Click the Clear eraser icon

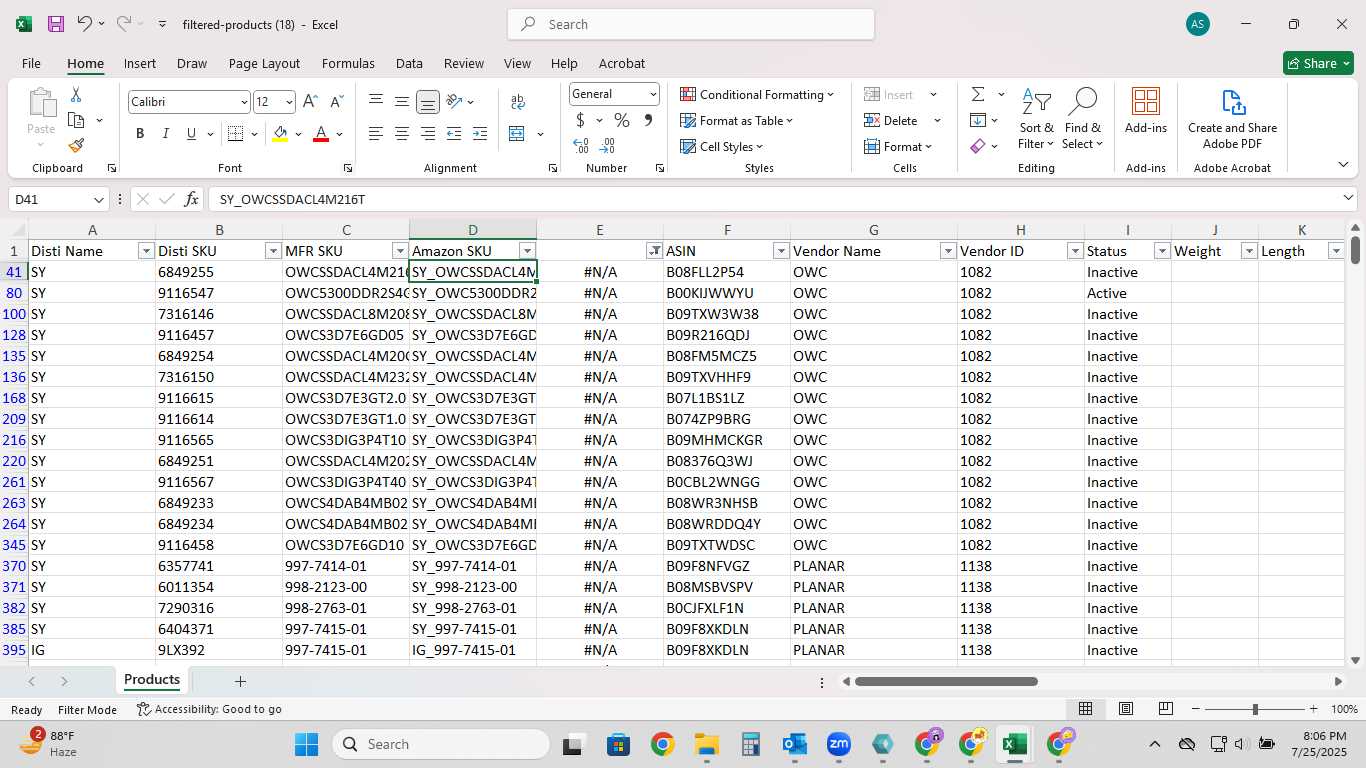978,146
